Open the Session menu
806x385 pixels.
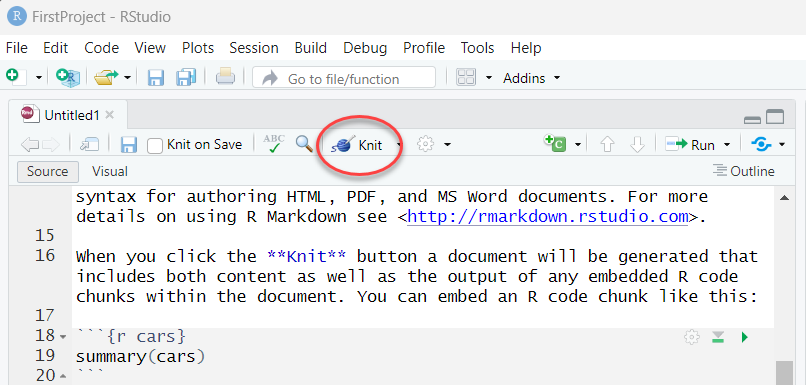[254, 48]
